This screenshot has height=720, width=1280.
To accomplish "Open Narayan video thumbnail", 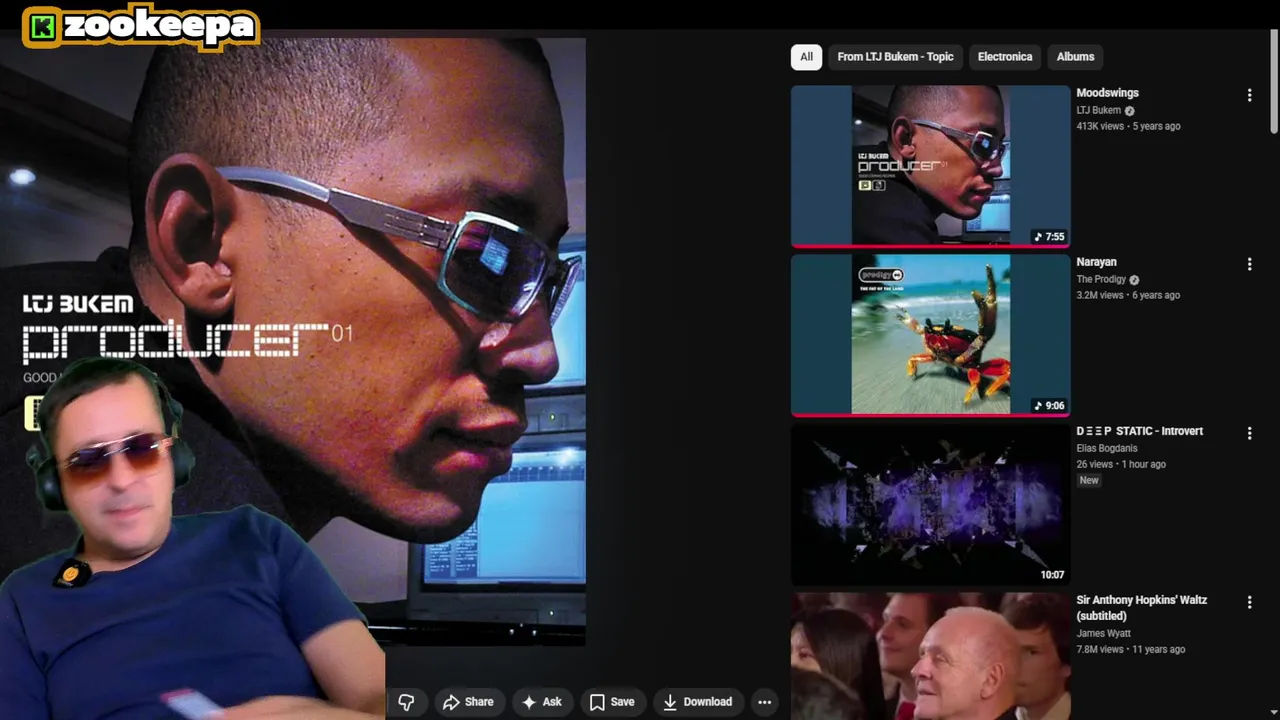I will (x=931, y=335).
